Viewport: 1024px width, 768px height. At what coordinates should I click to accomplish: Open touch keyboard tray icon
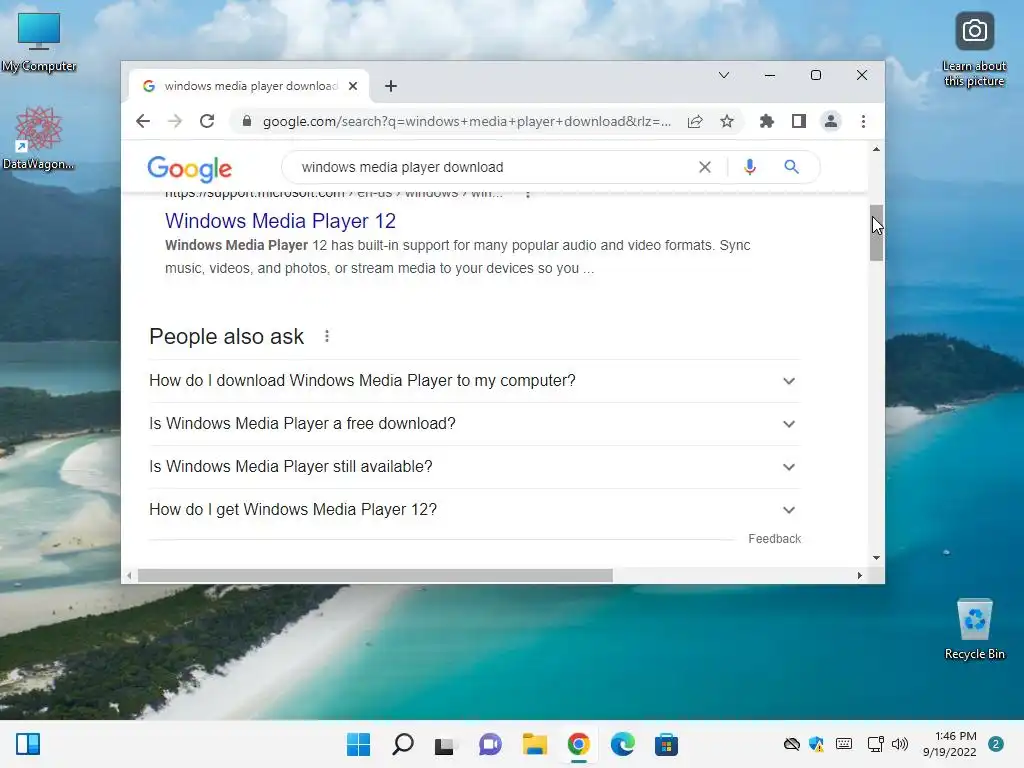tap(844, 744)
